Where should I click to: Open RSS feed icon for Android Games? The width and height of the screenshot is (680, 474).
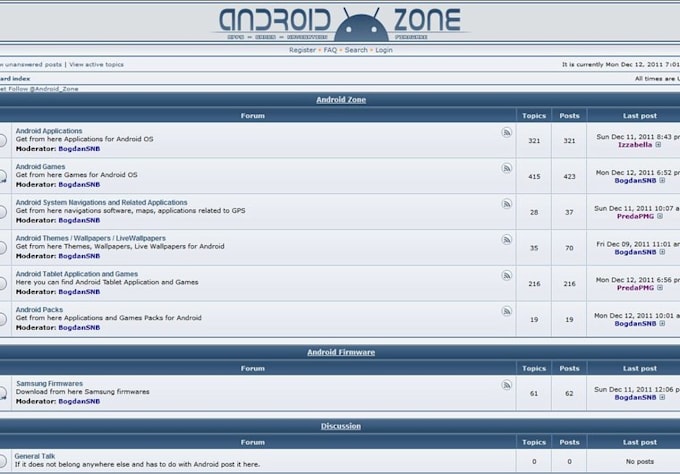[506, 168]
